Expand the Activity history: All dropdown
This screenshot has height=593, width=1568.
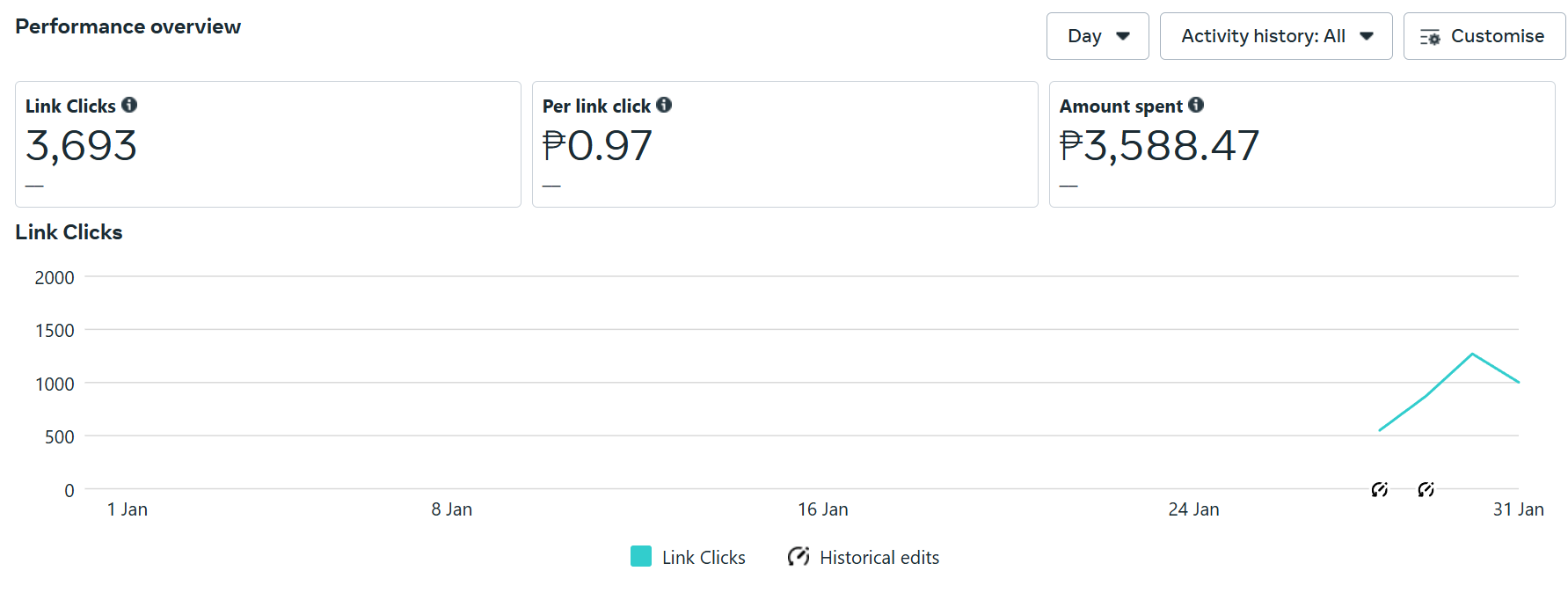point(1276,36)
